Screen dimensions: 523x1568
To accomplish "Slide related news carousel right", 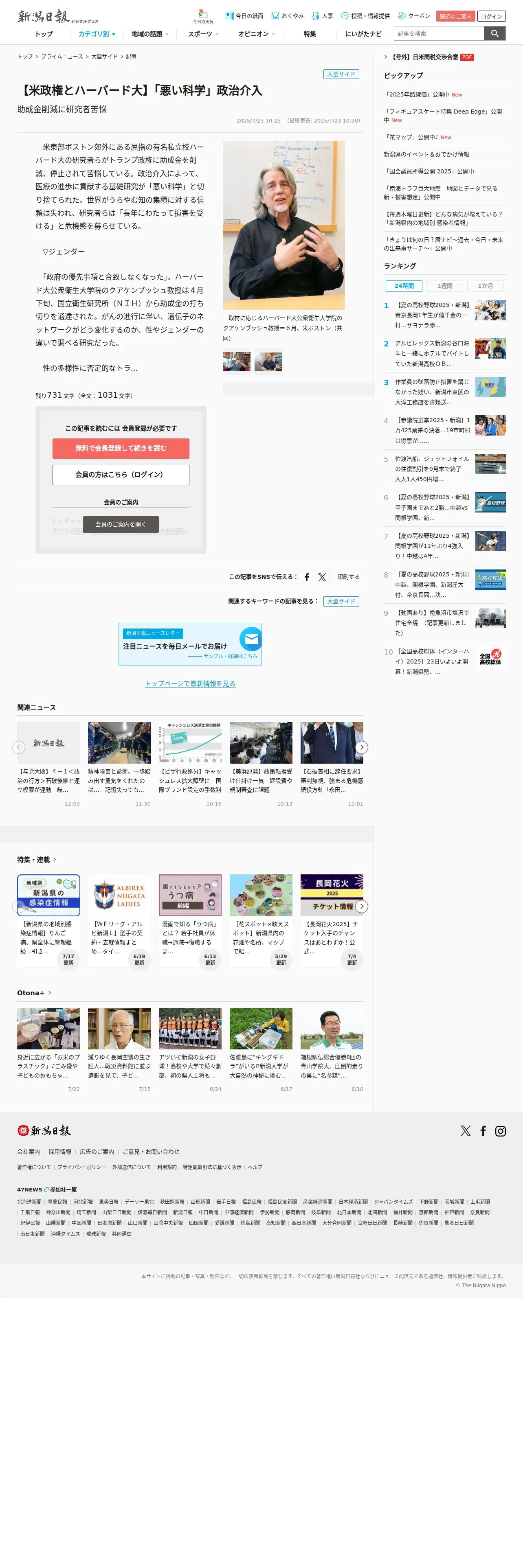I will click(x=362, y=747).
